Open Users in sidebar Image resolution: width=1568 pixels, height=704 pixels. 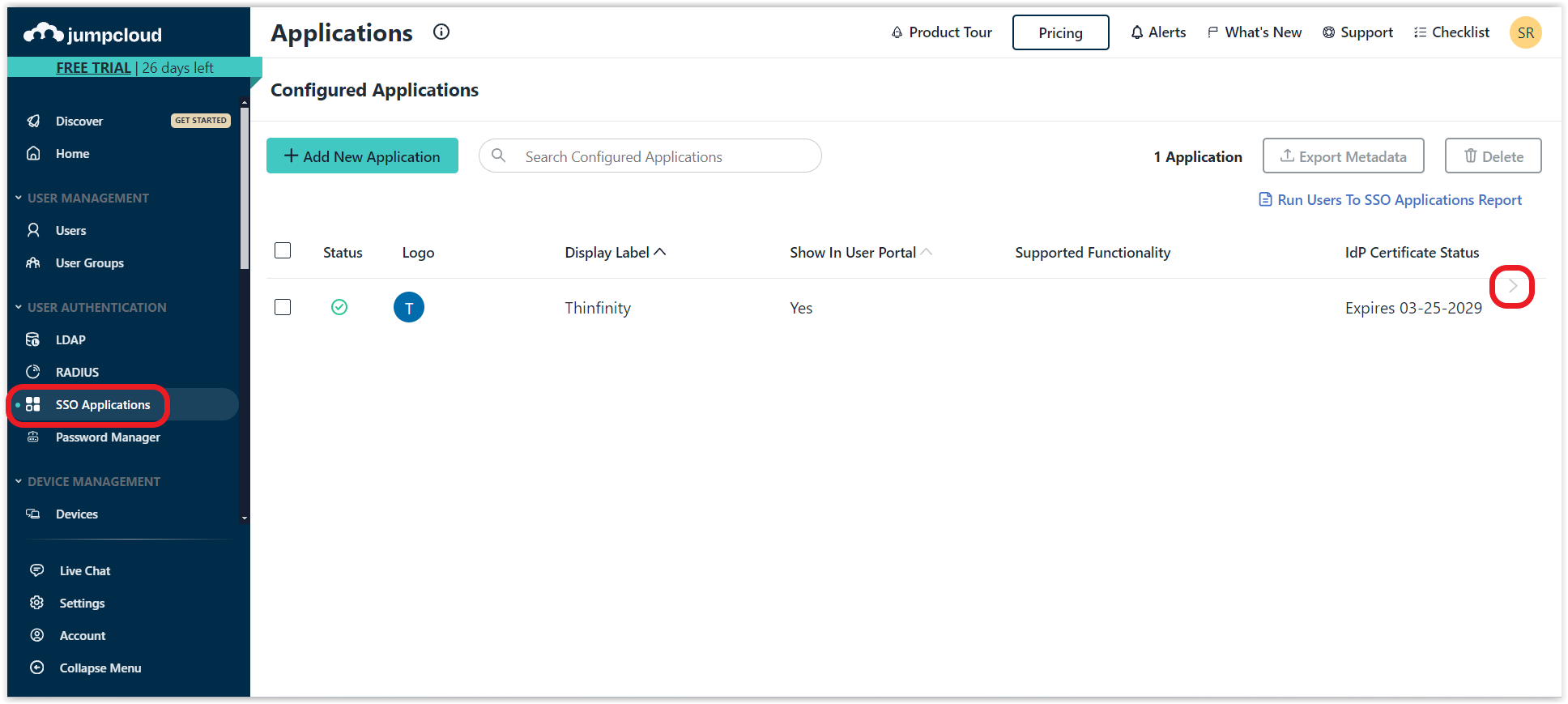(70, 230)
